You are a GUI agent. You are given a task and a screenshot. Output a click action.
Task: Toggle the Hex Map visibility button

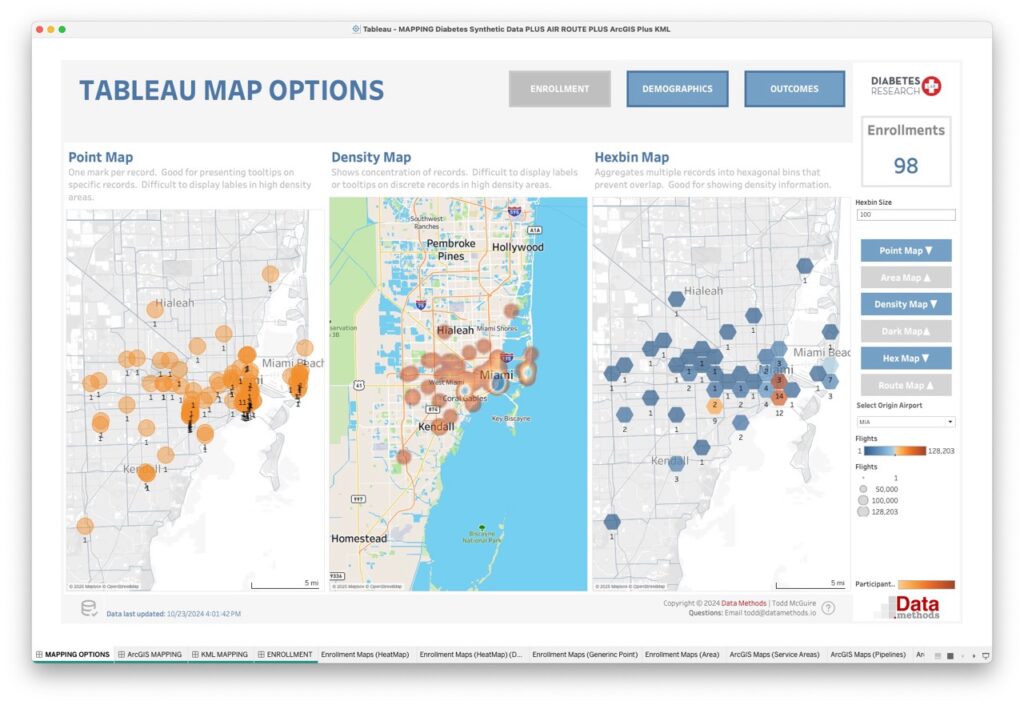coord(905,358)
